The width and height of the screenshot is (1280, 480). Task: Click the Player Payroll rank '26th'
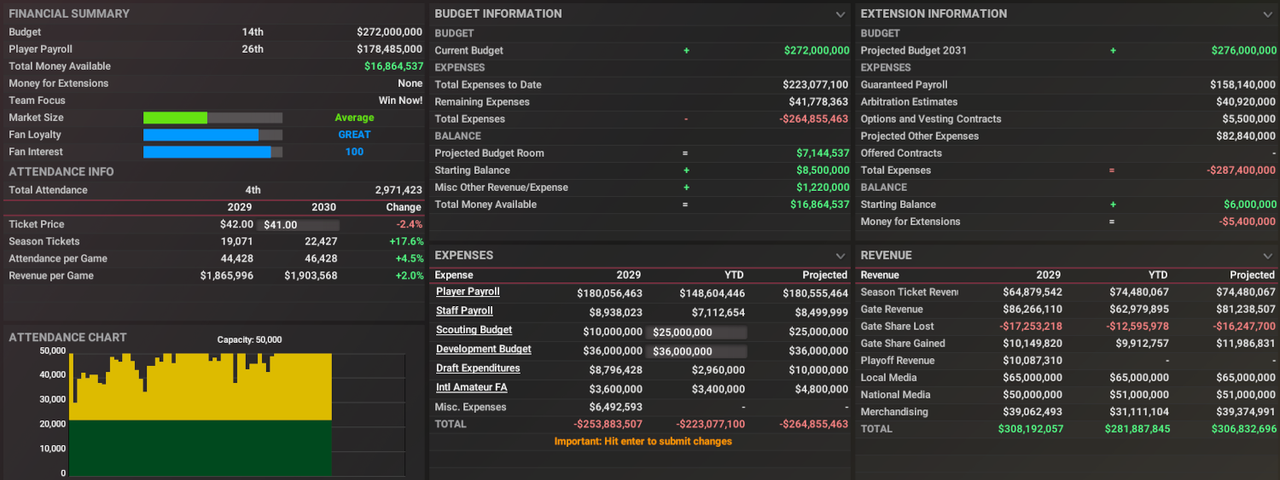click(252, 49)
